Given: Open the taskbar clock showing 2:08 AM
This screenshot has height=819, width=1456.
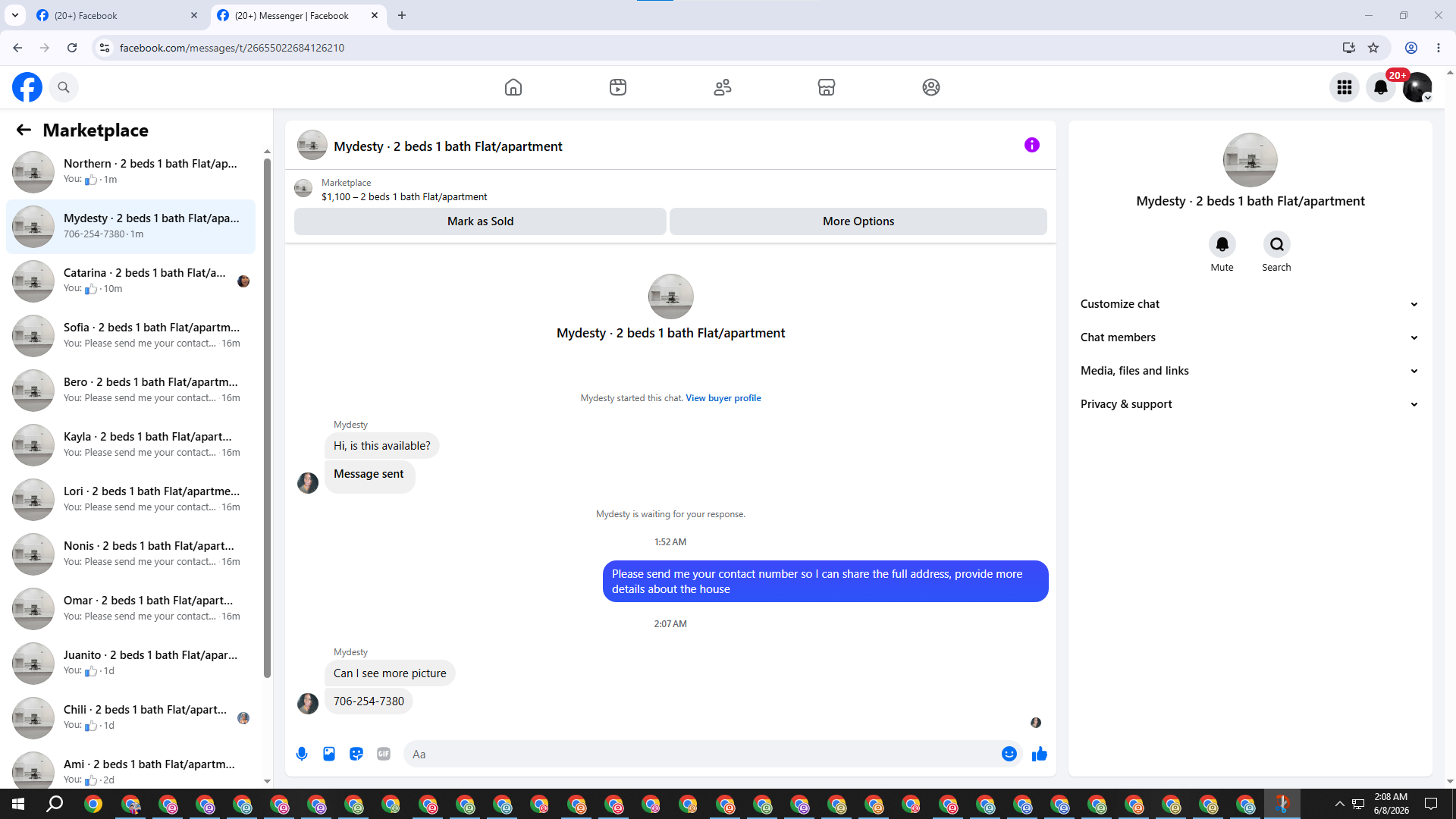Looking at the screenshot, I should (1391, 804).
